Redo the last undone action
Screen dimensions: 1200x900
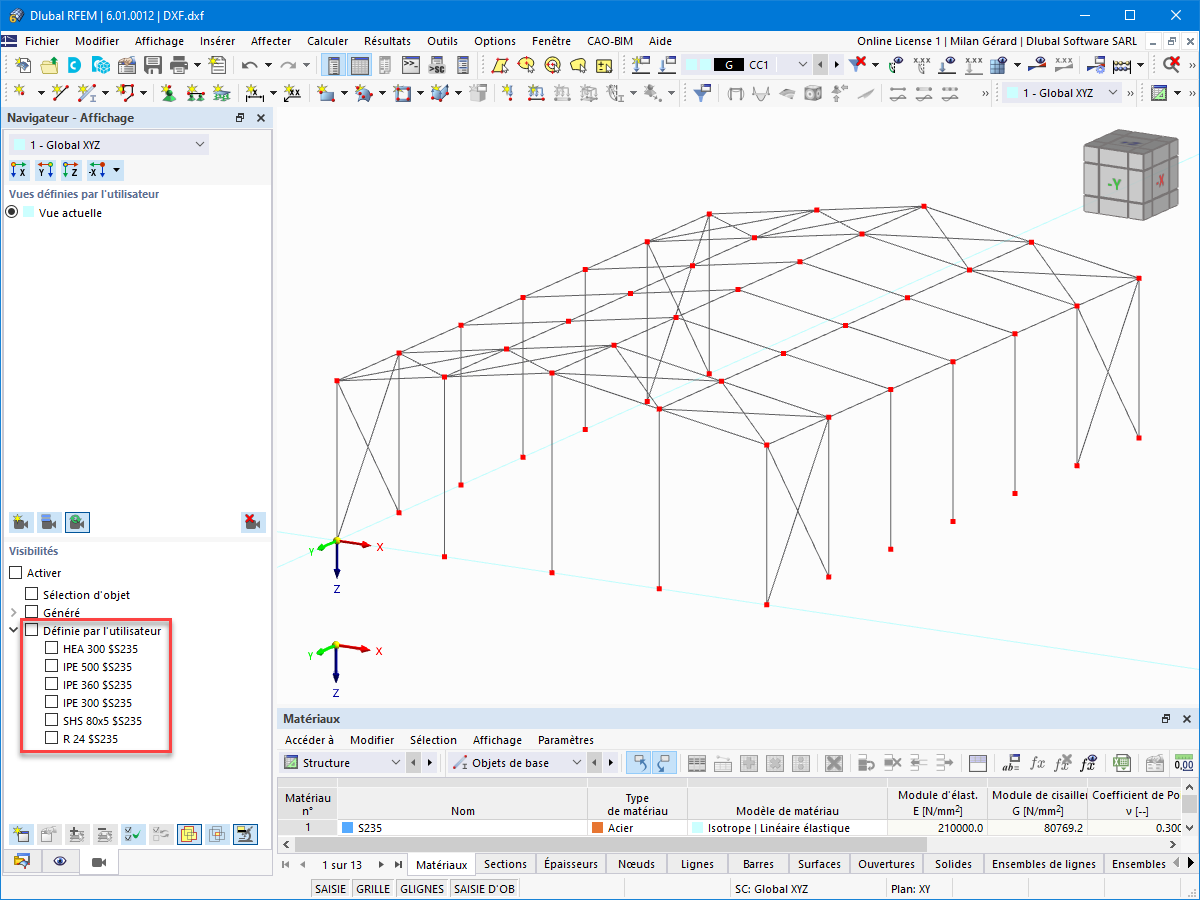[x=289, y=65]
